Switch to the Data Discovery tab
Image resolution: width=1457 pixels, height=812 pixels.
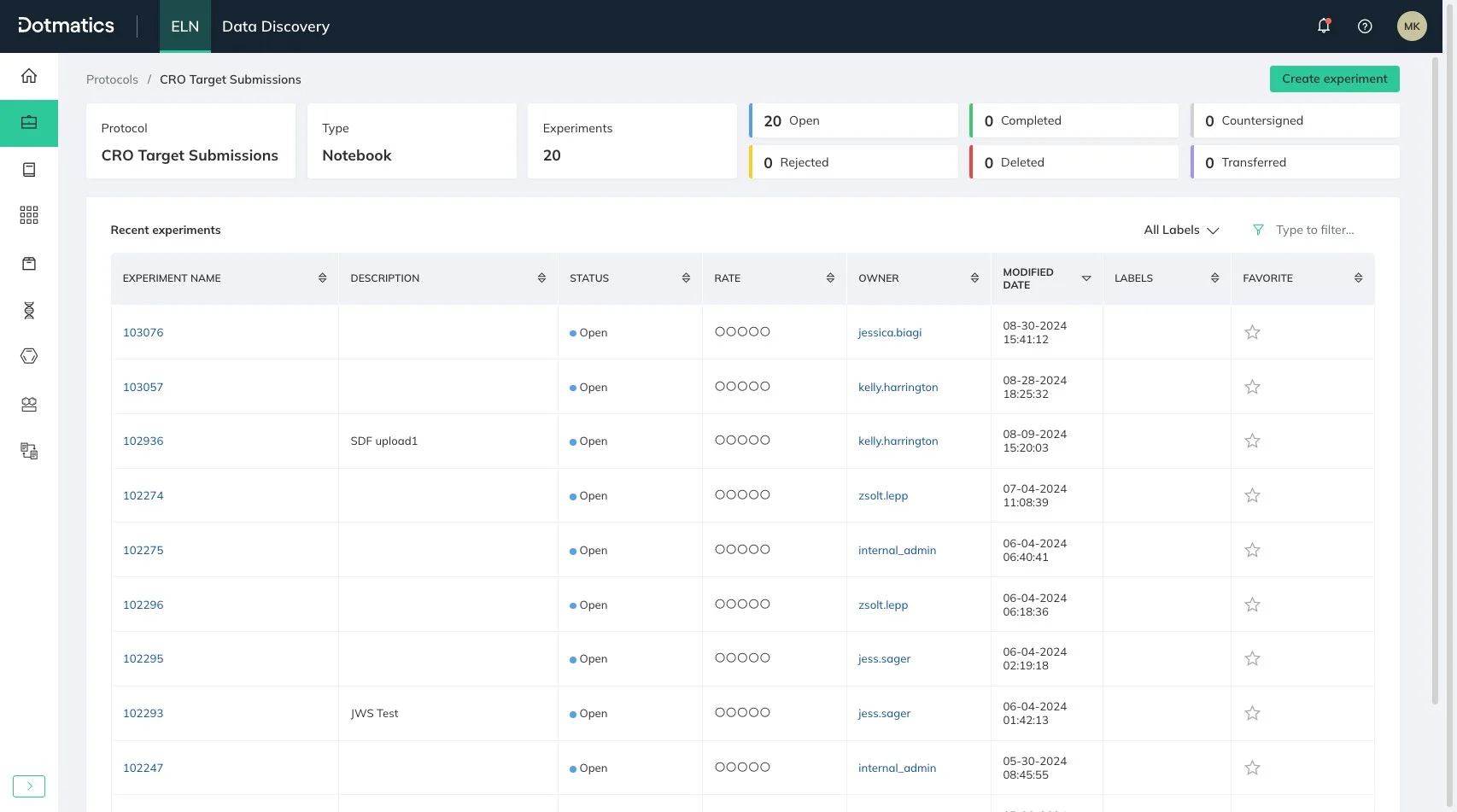[276, 26]
